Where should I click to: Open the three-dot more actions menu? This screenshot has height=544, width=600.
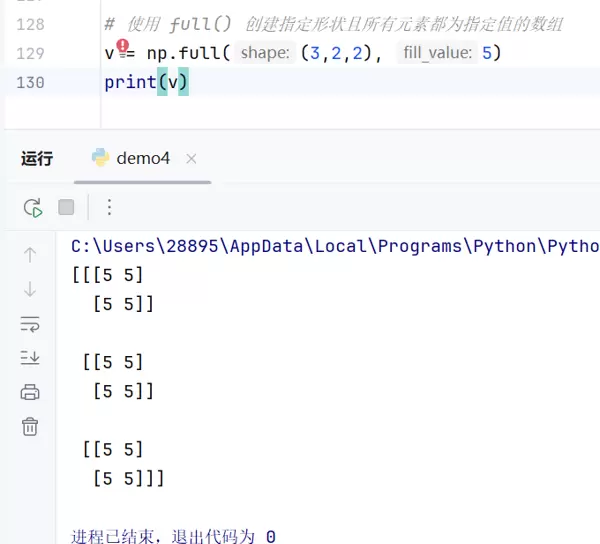[110, 208]
